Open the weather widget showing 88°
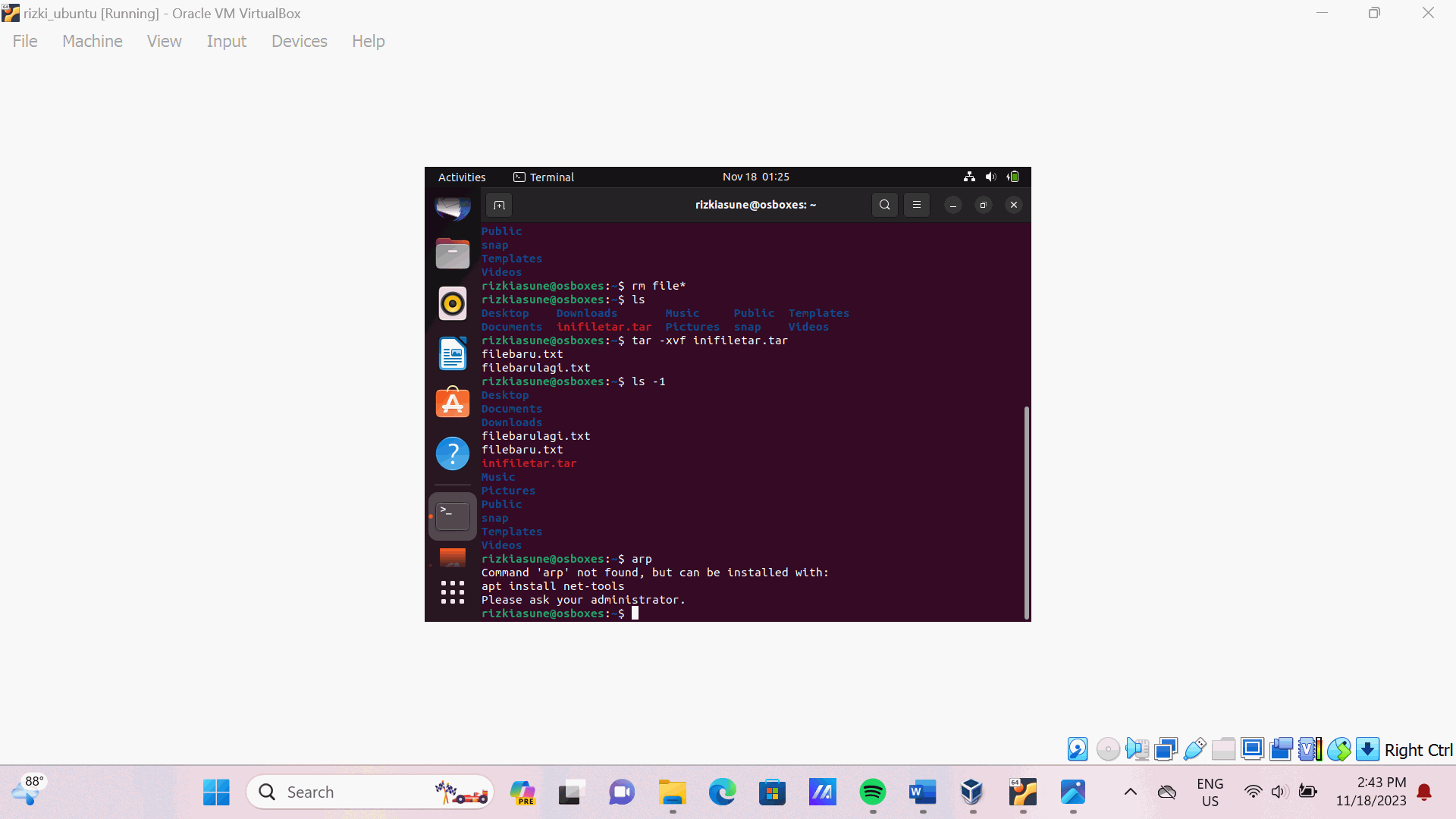The width and height of the screenshot is (1456, 819). pos(29,790)
